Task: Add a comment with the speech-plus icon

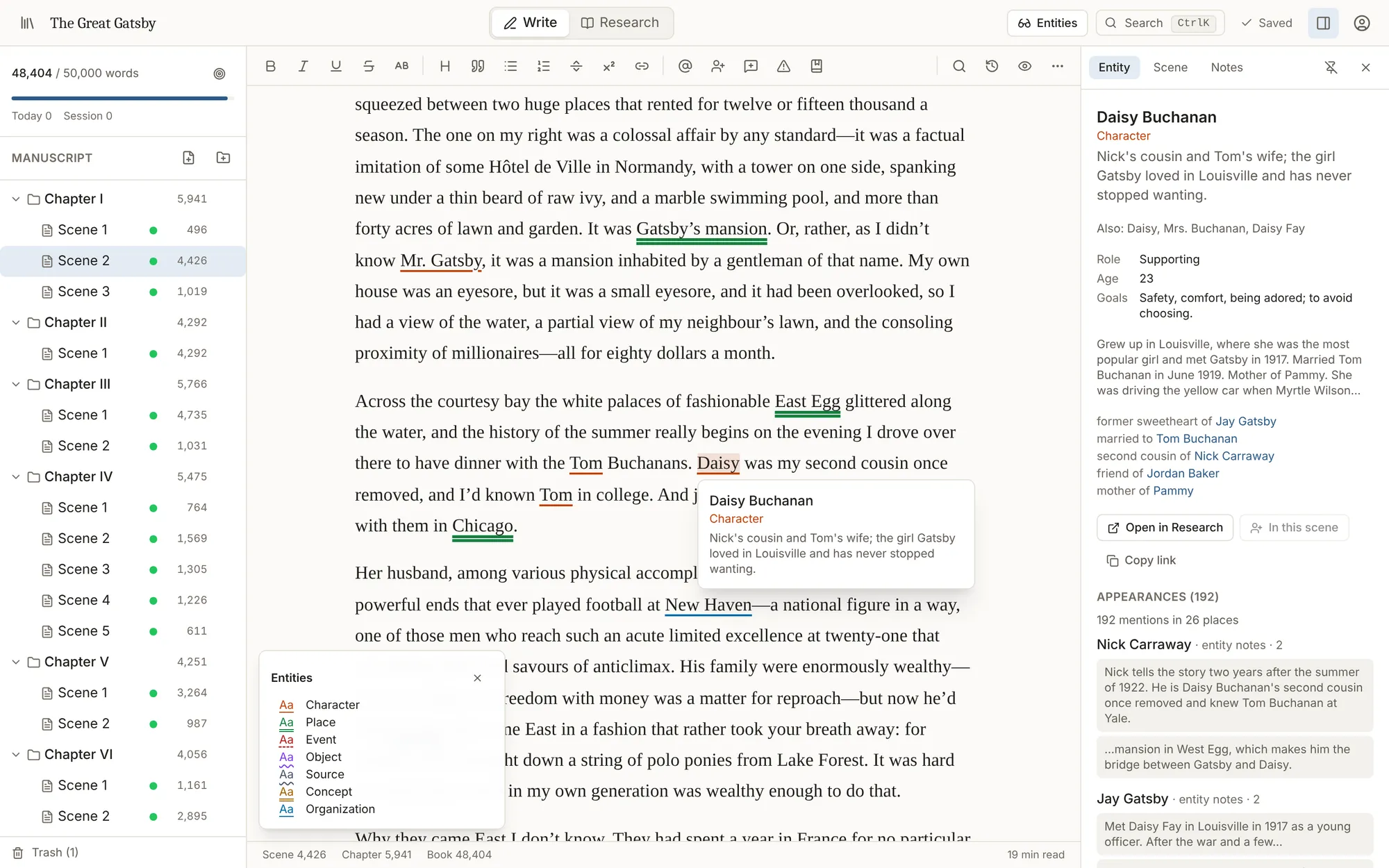Action: [751, 66]
